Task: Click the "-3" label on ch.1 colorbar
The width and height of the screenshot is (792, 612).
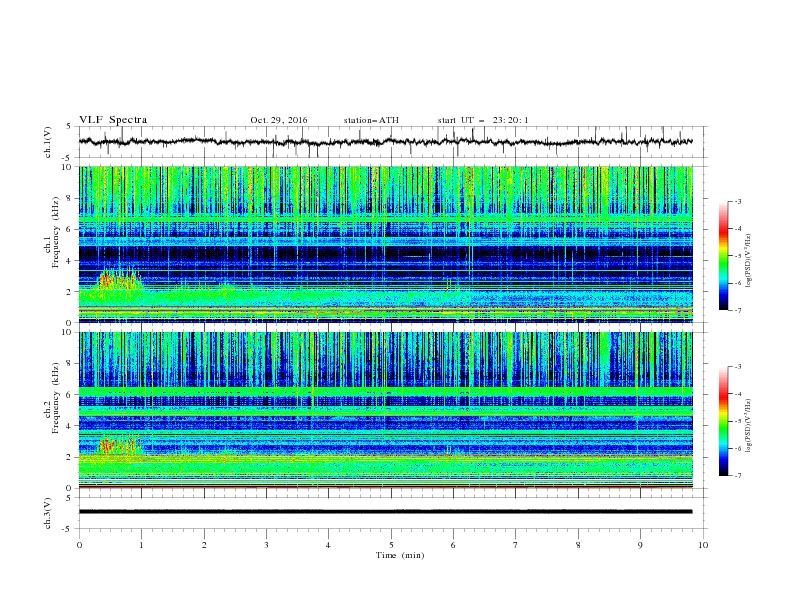Action: [737, 201]
